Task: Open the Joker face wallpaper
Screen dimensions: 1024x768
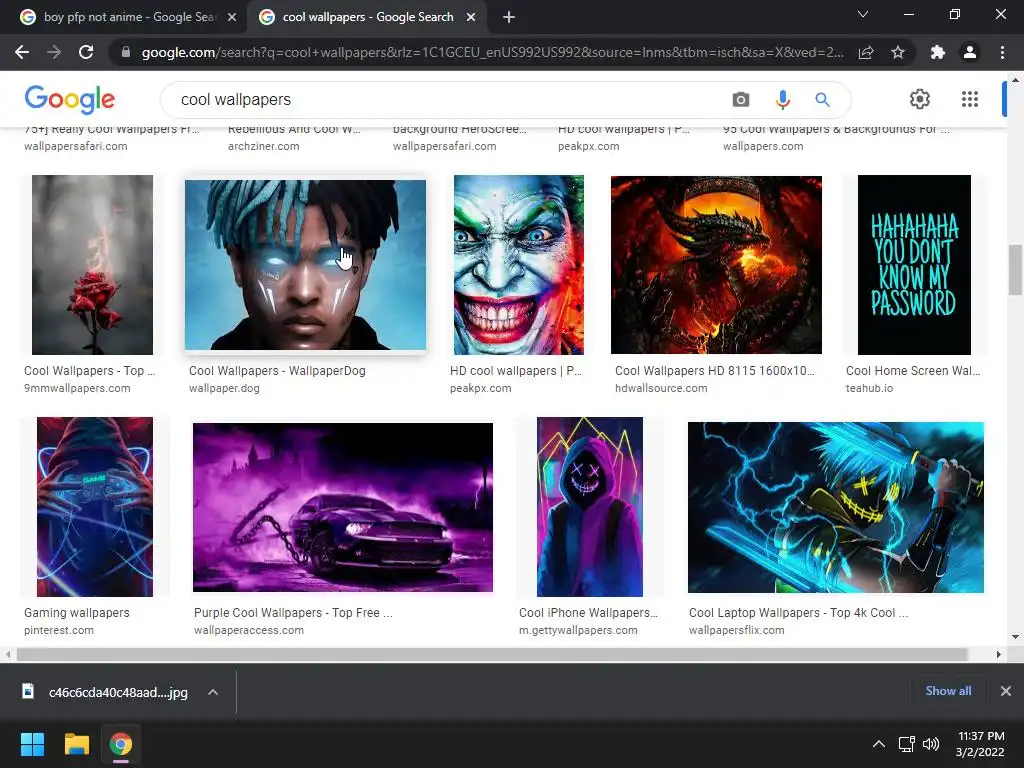Action: tap(519, 264)
